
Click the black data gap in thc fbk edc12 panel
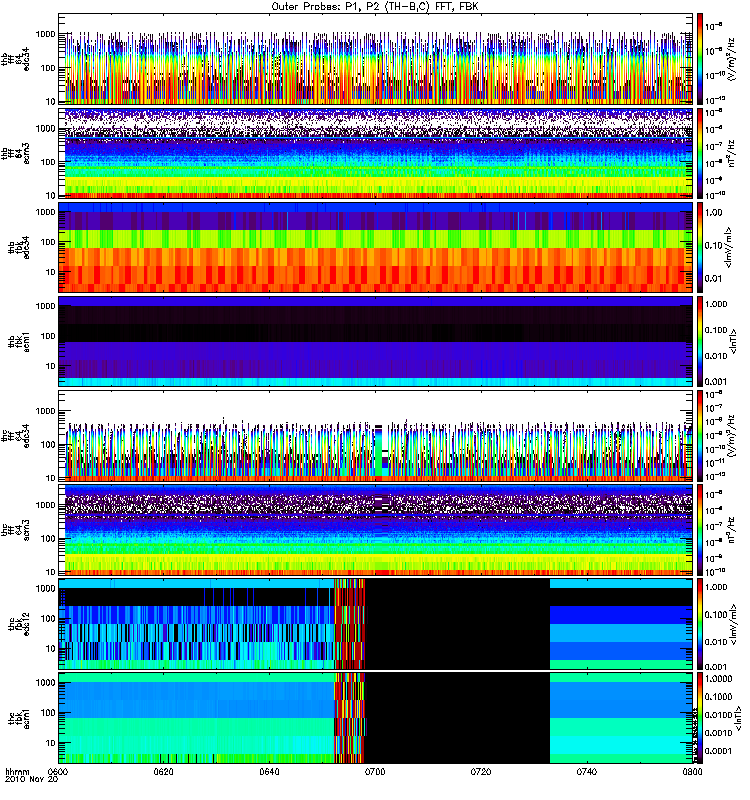[458, 624]
